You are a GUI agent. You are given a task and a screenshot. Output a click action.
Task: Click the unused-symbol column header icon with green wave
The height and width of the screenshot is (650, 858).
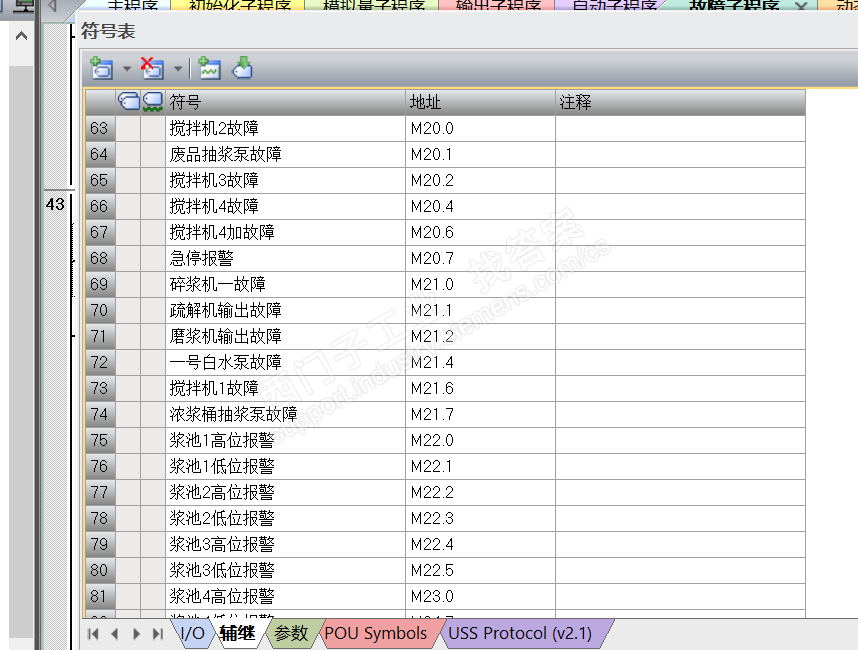point(153,102)
